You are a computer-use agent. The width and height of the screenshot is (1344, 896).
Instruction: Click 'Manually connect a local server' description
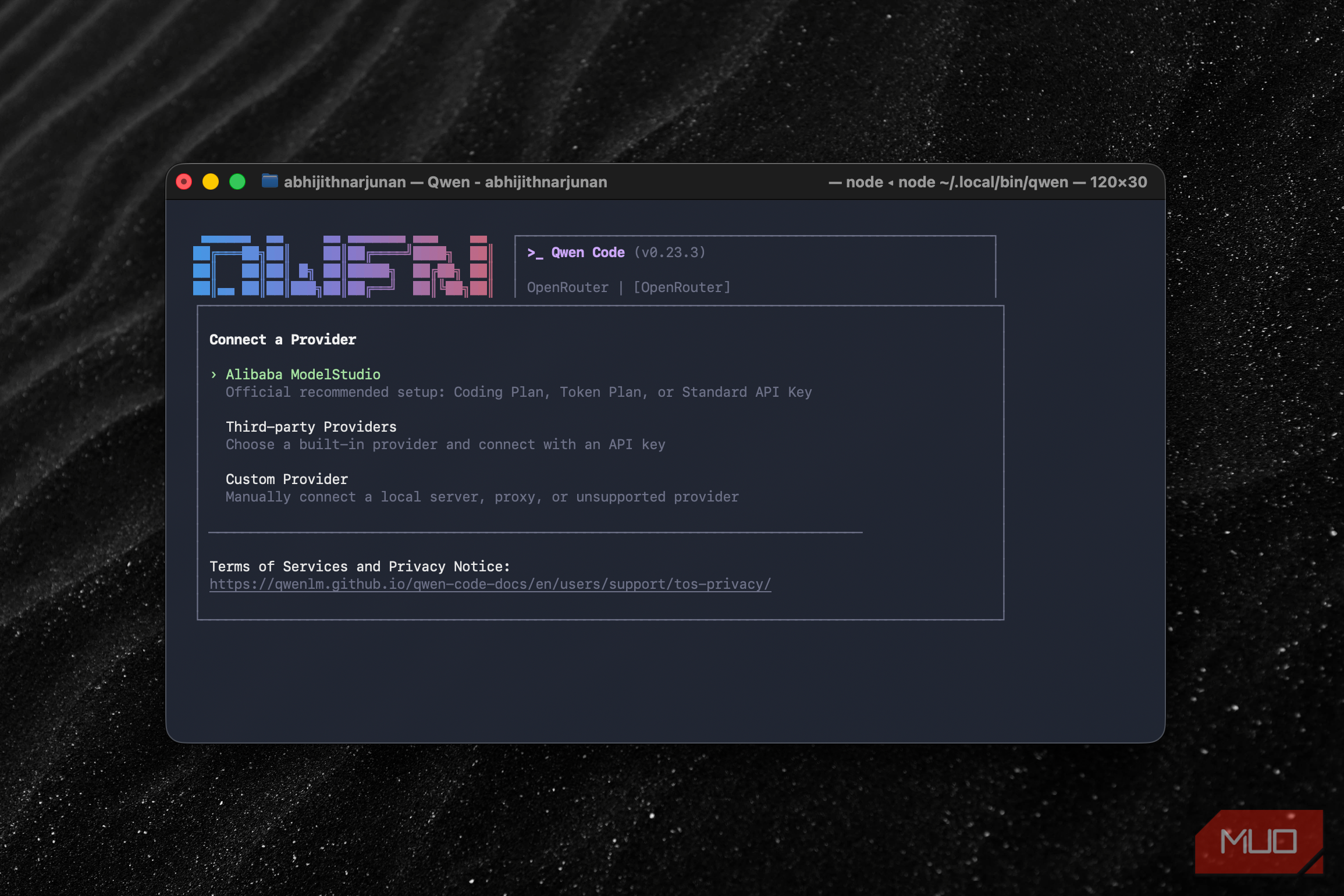coord(482,497)
